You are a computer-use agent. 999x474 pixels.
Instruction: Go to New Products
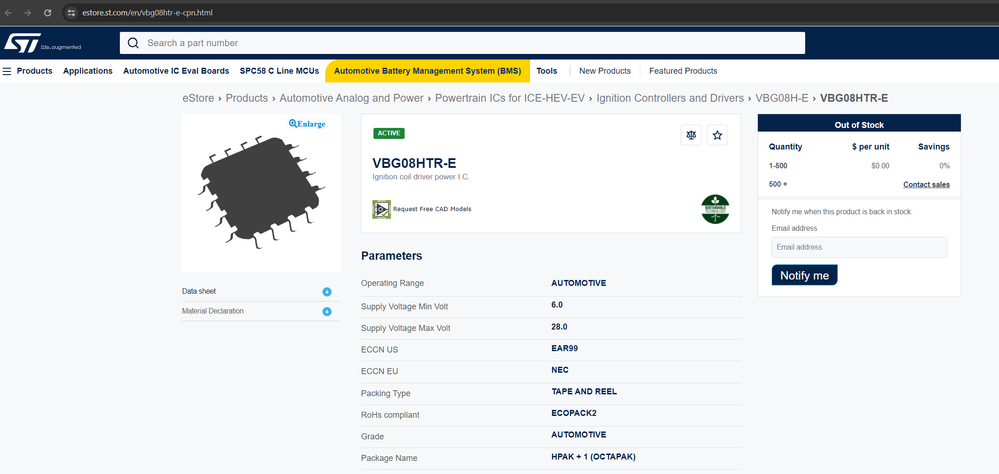click(x=605, y=71)
